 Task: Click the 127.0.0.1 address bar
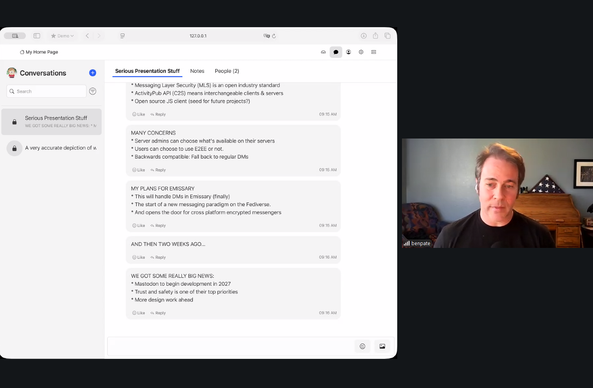tap(198, 36)
